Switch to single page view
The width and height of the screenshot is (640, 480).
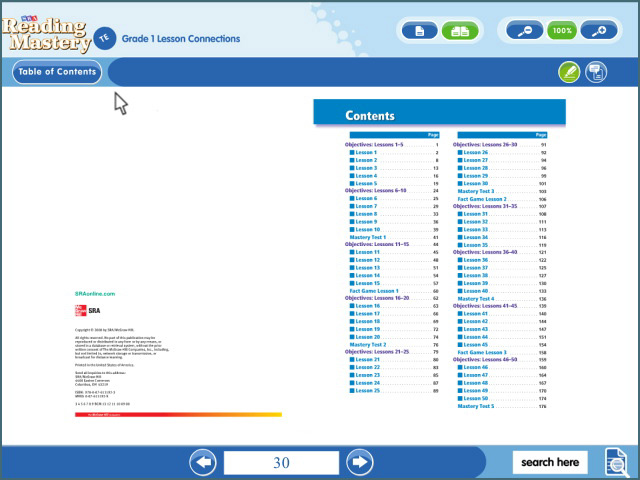coord(419,31)
